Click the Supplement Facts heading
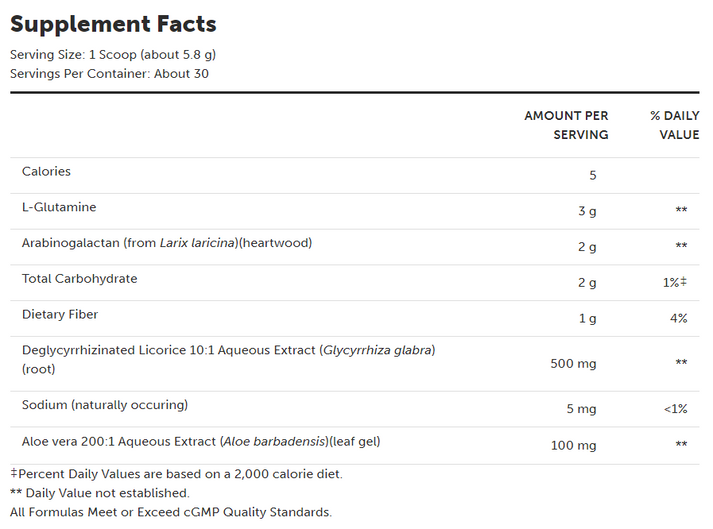The height and width of the screenshot is (529, 713). [113, 24]
